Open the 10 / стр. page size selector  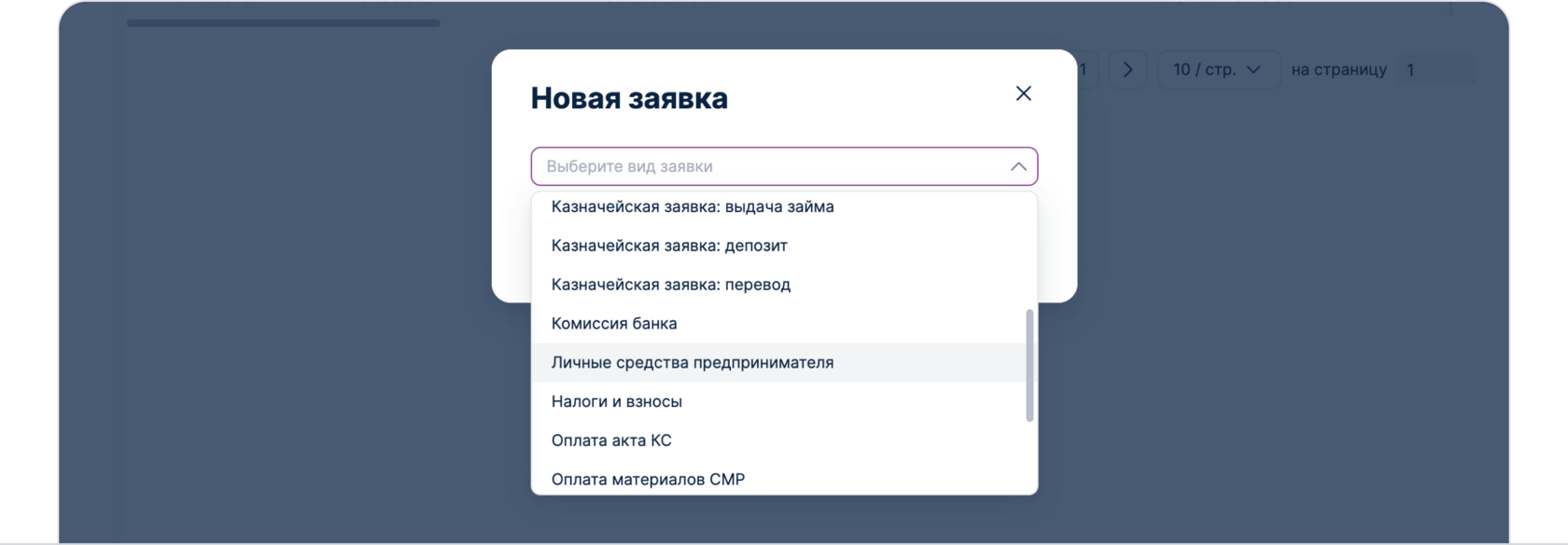1204,70
